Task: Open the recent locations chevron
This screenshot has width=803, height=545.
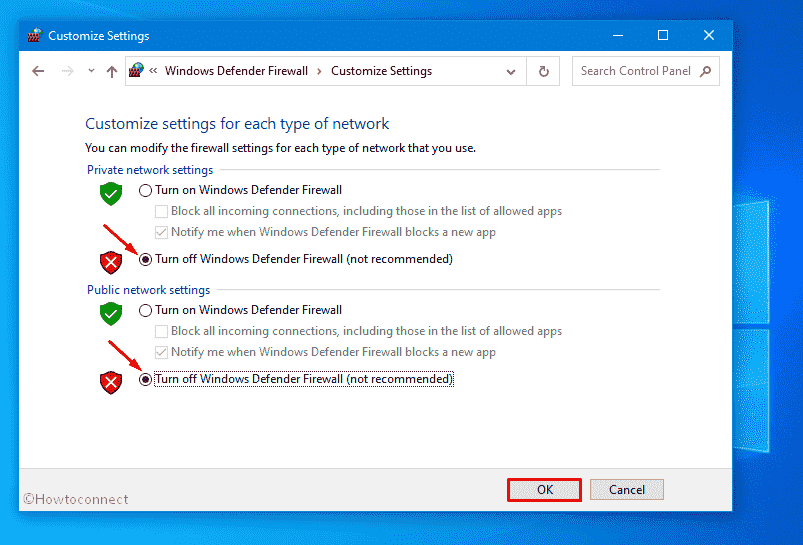Action: pos(91,71)
